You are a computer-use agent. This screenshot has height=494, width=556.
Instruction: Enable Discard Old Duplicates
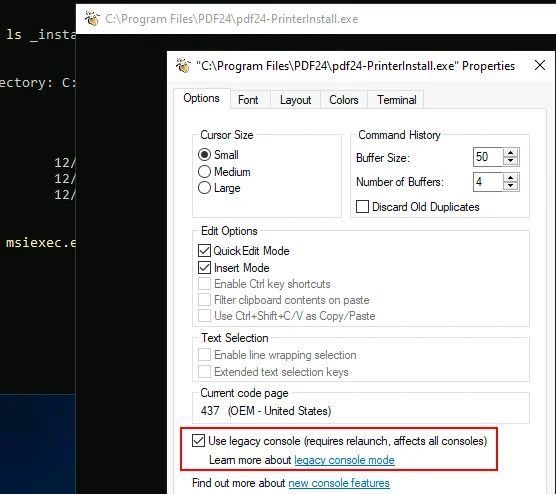pos(362,206)
